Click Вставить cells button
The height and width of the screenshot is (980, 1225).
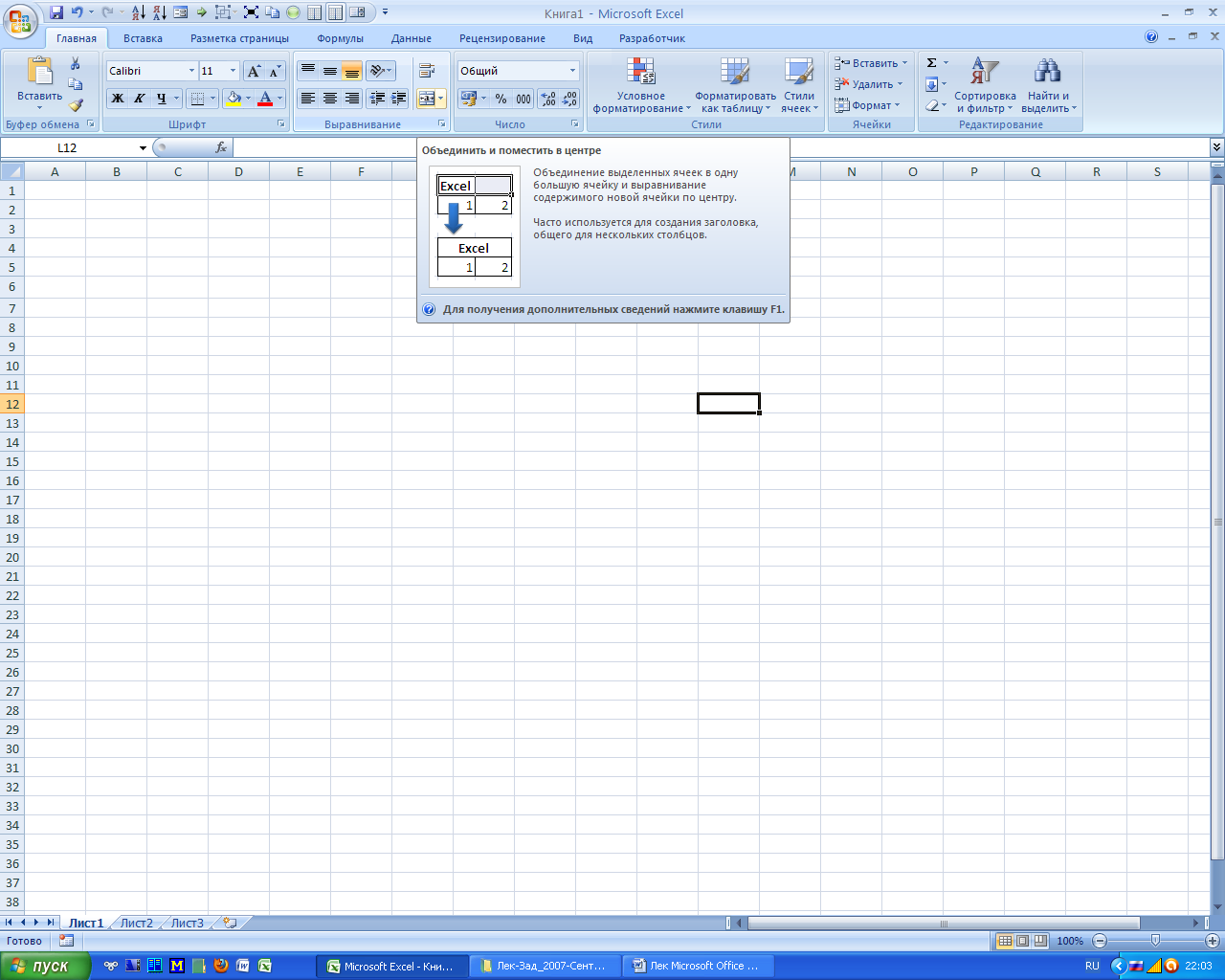pos(870,63)
